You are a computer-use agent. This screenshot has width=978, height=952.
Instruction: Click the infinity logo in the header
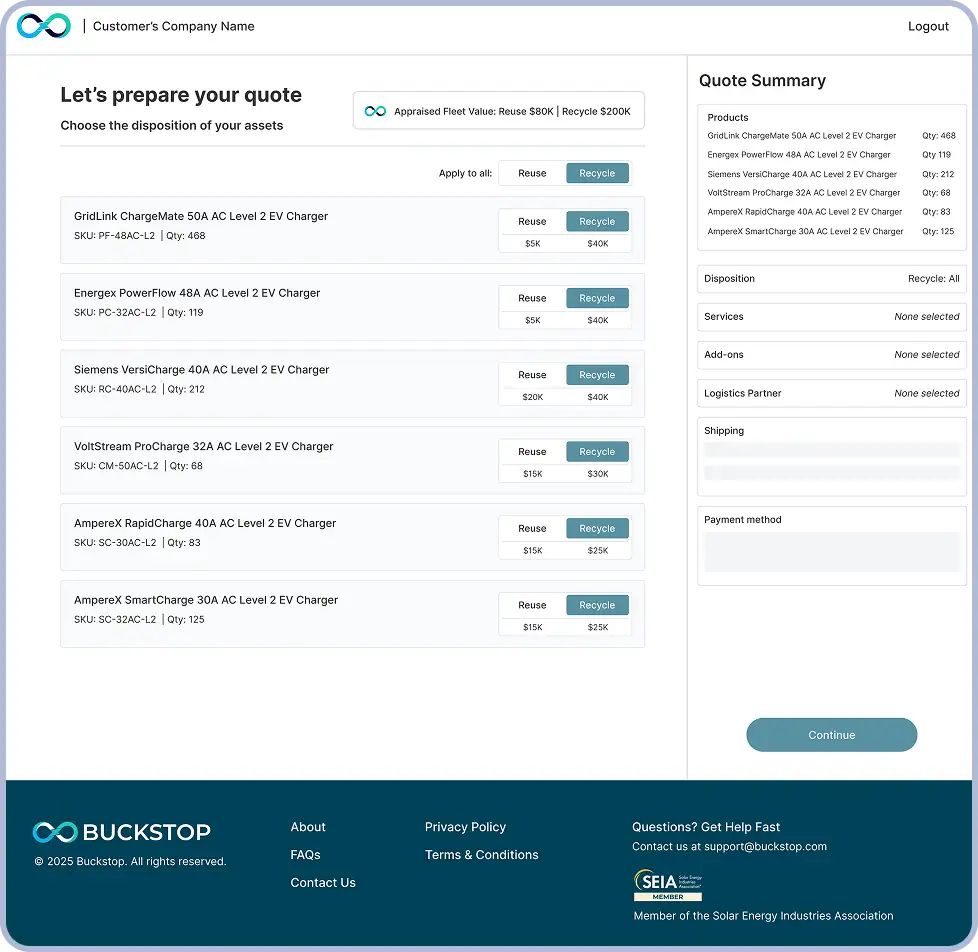tap(44, 26)
